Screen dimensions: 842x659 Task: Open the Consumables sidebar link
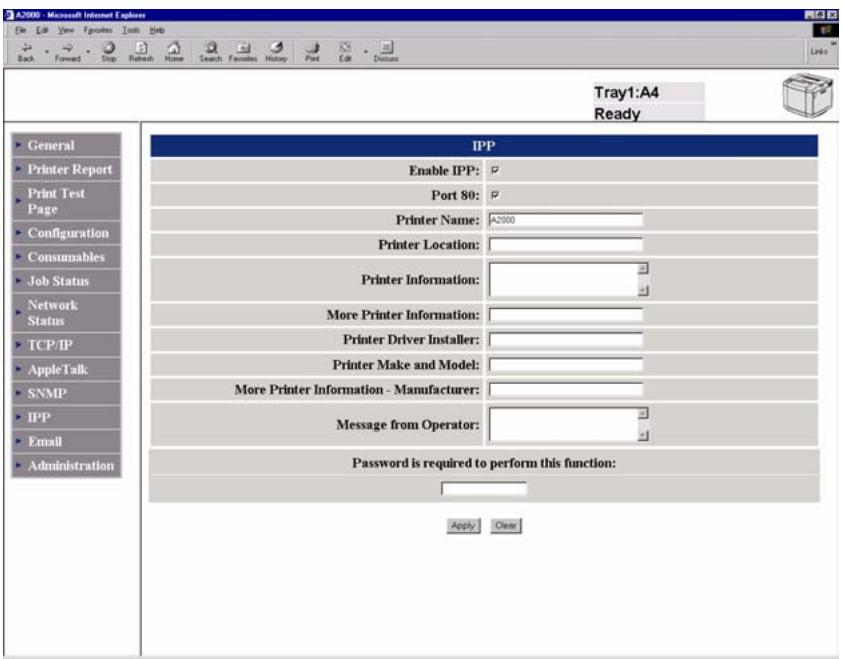coord(67,257)
